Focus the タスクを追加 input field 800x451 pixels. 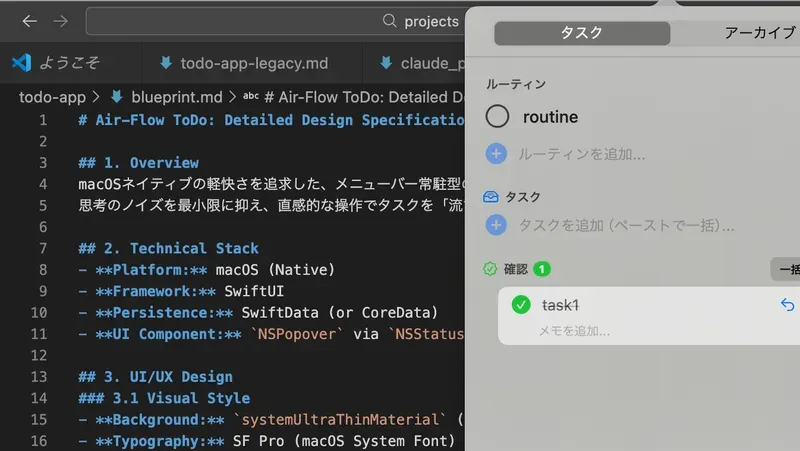627,226
